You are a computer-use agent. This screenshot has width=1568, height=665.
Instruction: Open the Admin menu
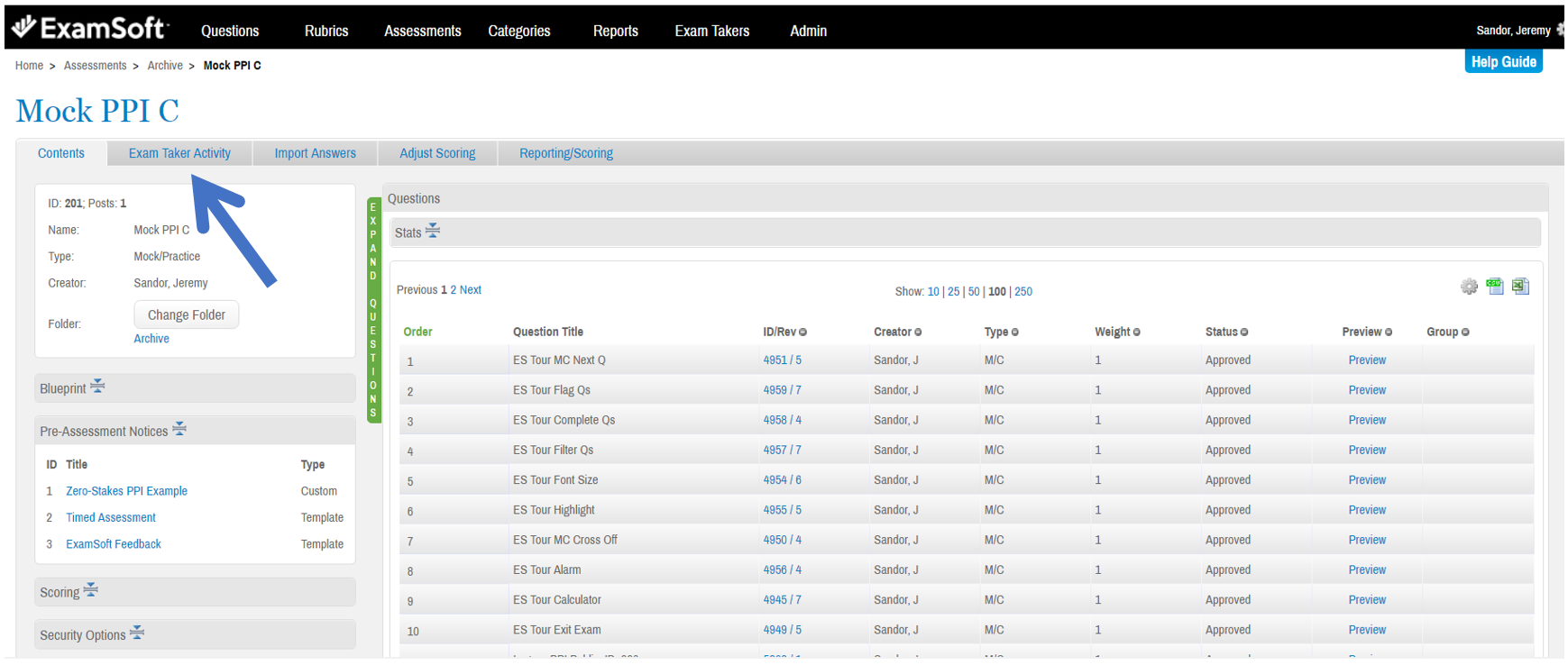coord(809,31)
